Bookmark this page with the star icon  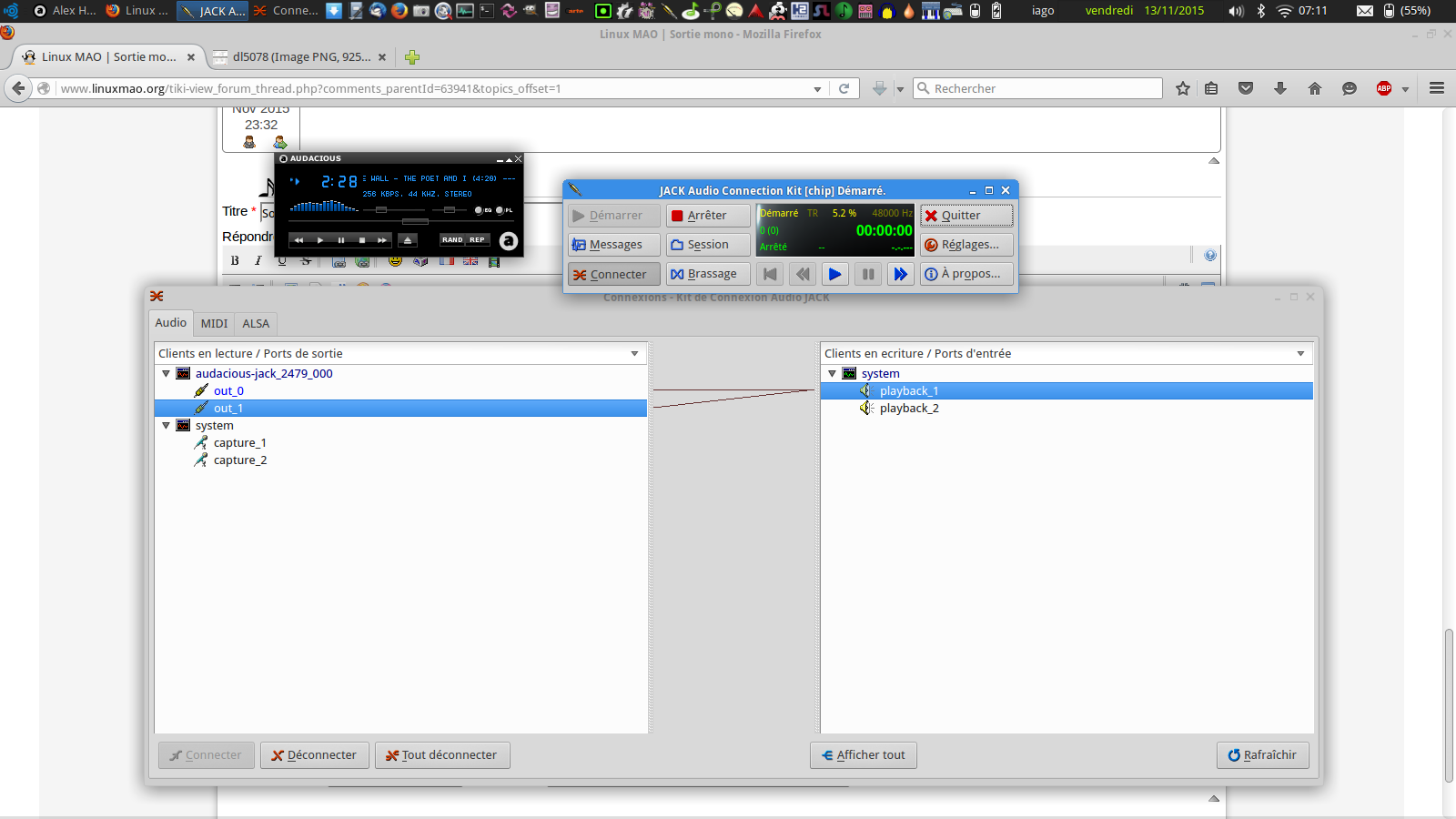point(1183,88)
